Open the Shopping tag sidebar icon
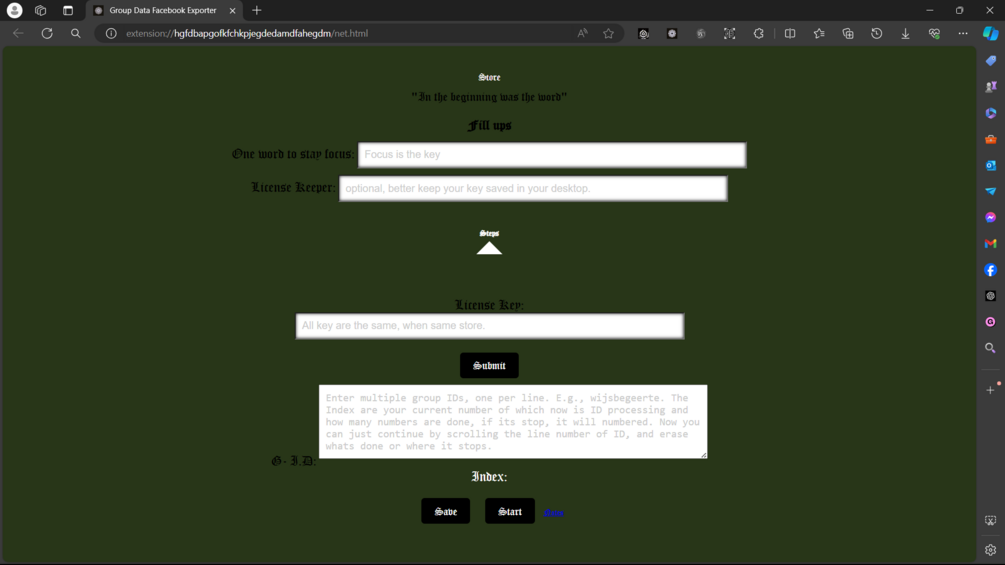Screen dimensions: 1005x565 tap(990, 61)
